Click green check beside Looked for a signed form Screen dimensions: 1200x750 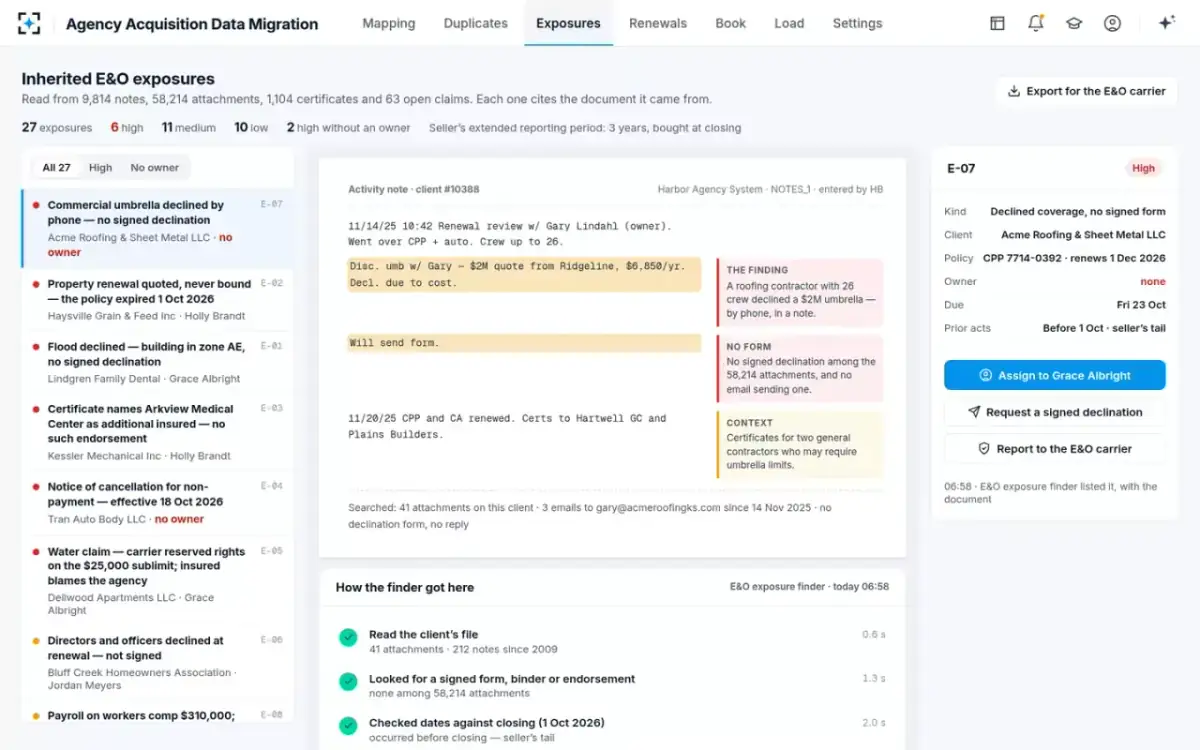(x=348, y=681)
